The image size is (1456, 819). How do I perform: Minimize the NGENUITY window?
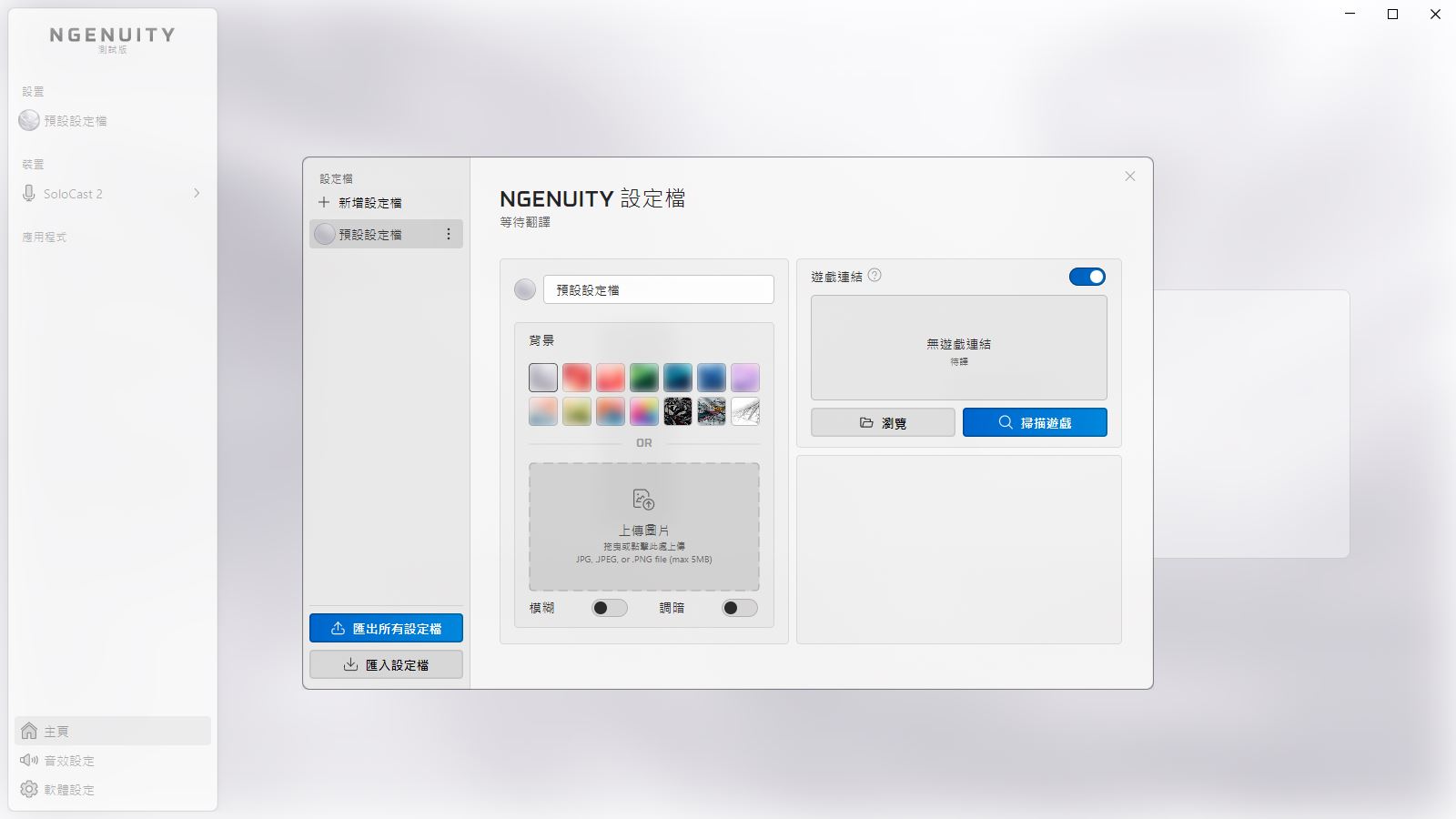(x=1350, y=14)
